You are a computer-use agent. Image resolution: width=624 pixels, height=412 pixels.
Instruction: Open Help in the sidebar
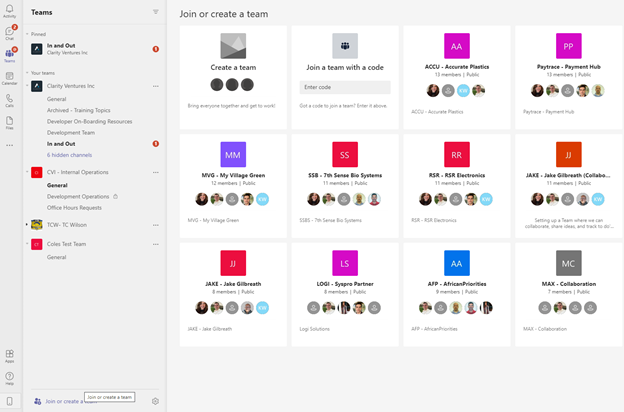(10, 378)
